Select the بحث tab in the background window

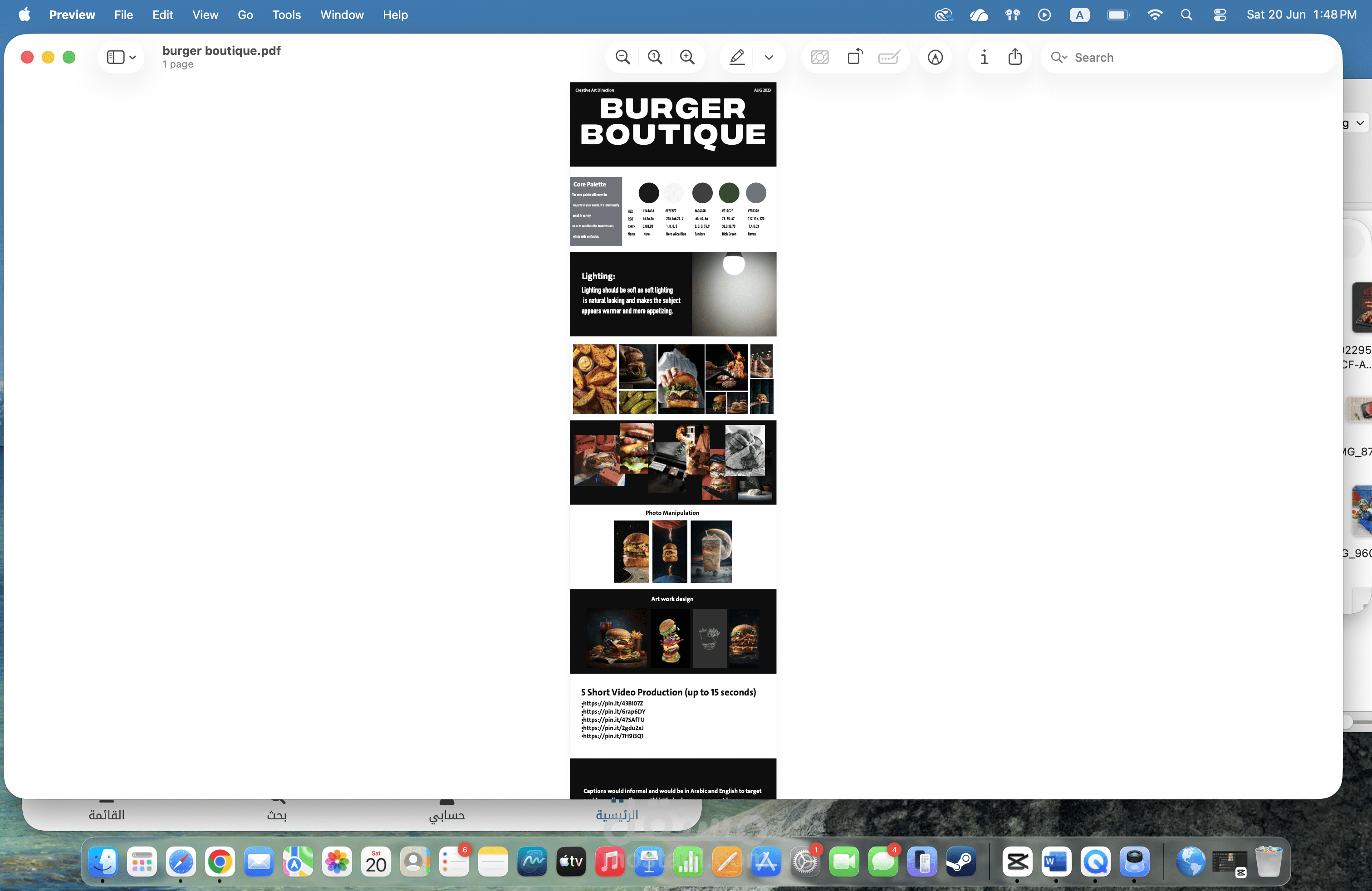[277, 814]
